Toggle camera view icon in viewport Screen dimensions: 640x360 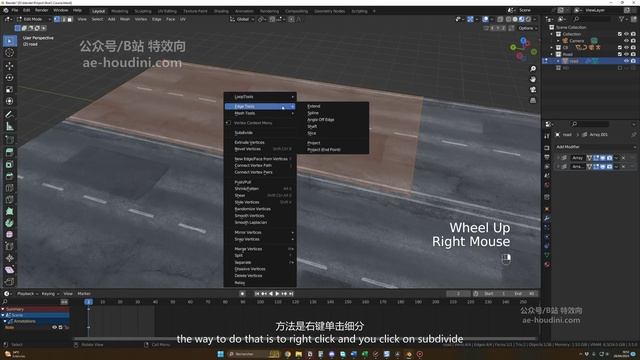(533, 89)
